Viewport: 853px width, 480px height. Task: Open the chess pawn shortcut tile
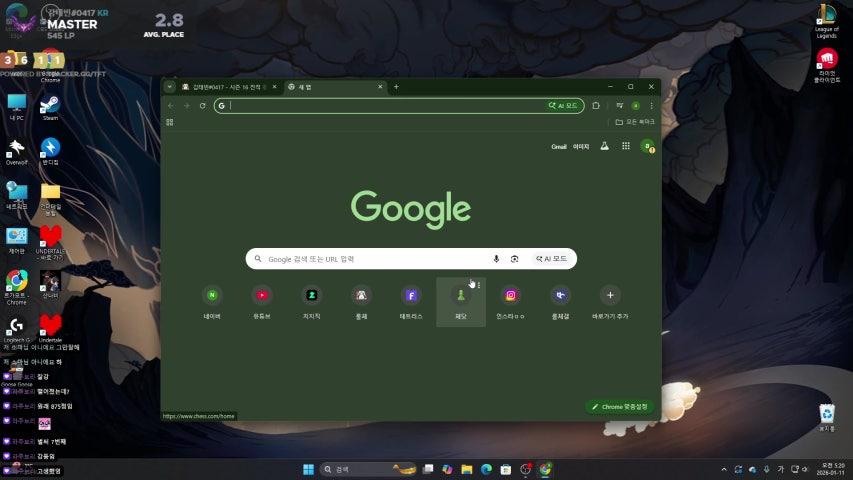[x=461, y=302]
